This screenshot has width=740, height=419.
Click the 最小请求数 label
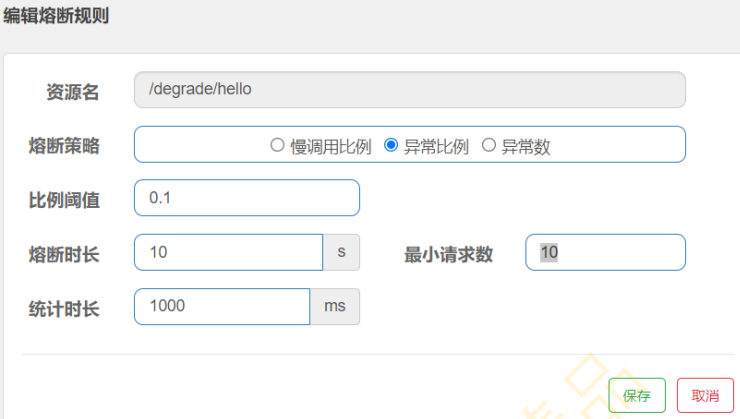pos(448,253)
